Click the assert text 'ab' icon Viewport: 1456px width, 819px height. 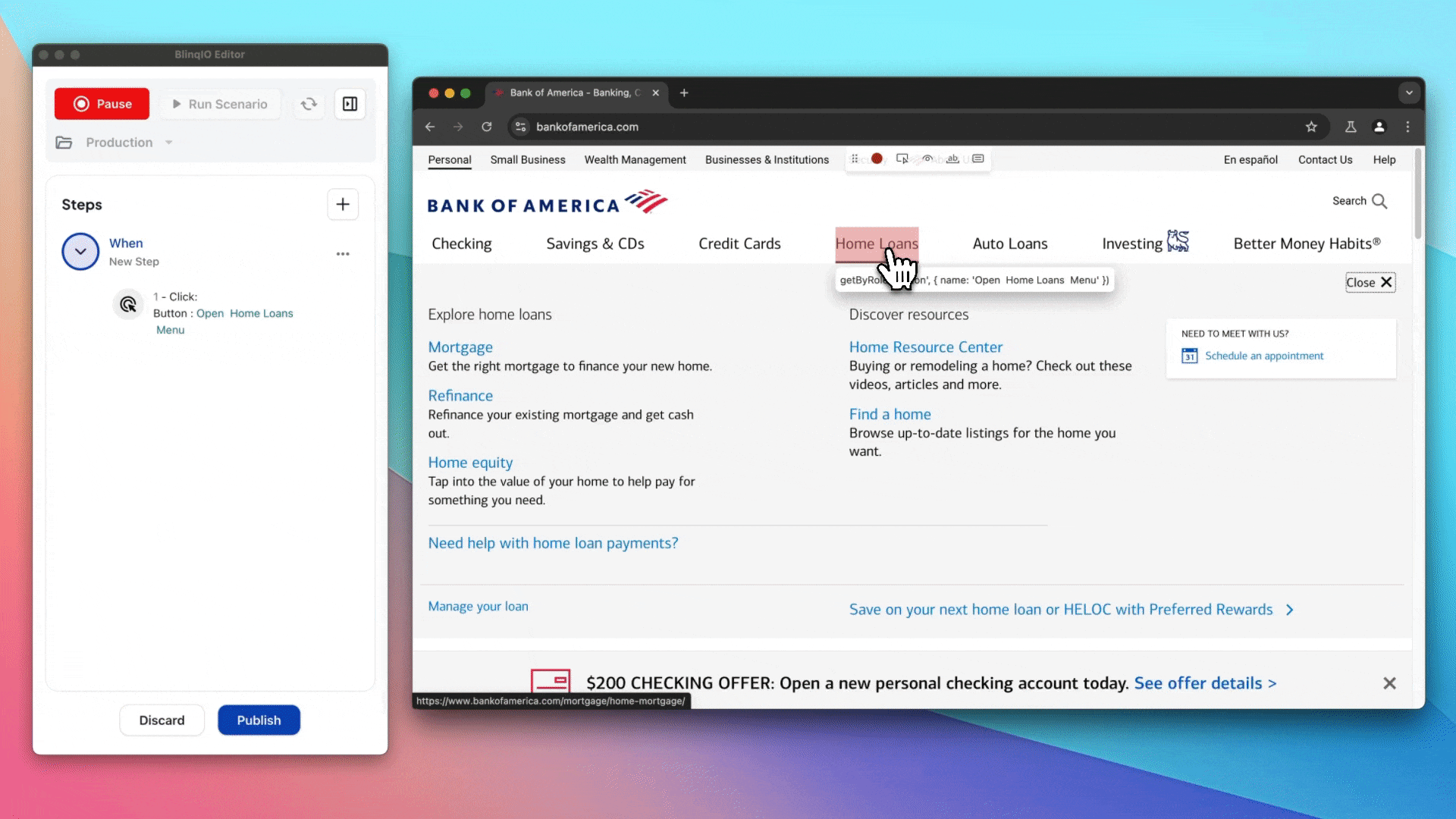click(x=952, y=158)
